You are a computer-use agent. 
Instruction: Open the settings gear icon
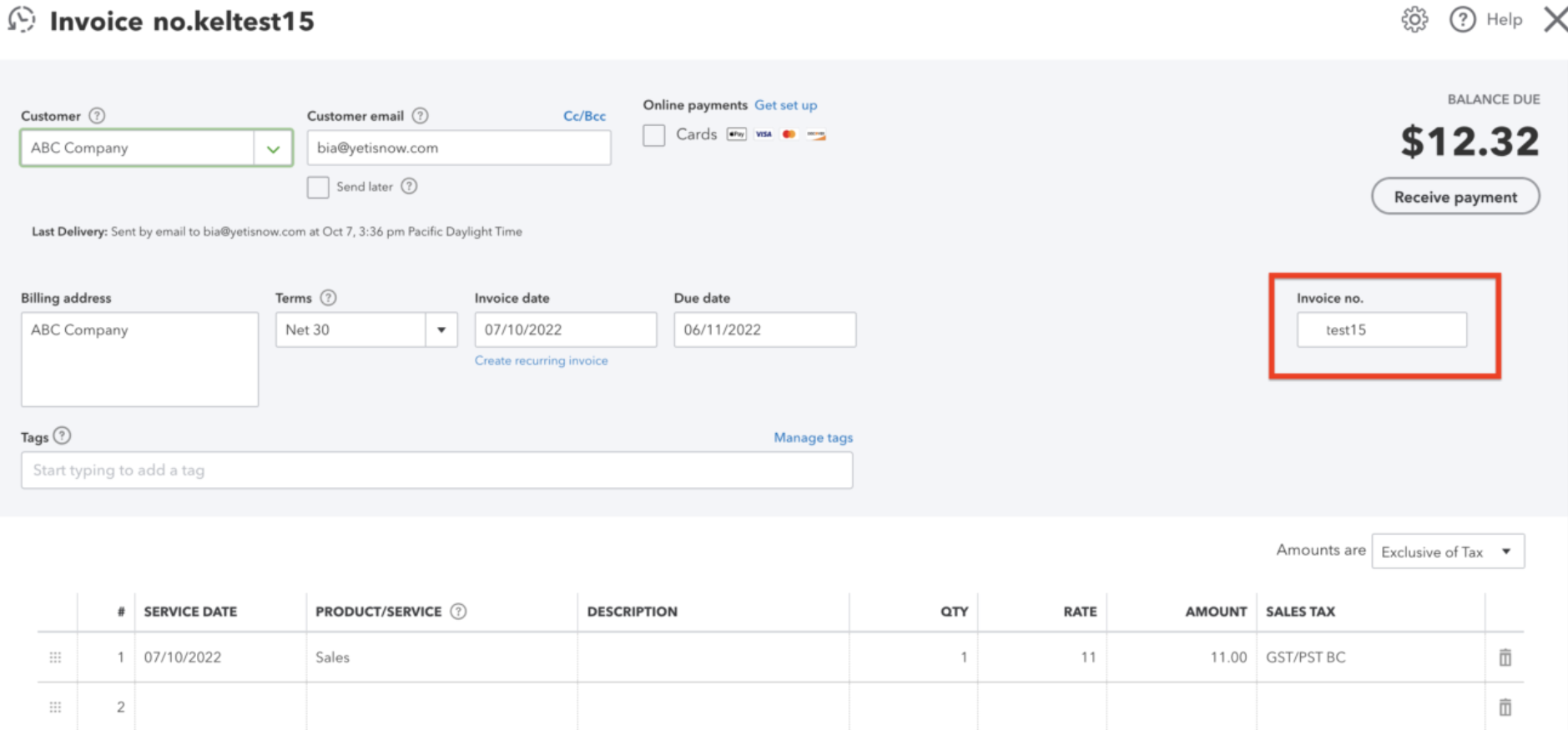tap(1414, 19)
